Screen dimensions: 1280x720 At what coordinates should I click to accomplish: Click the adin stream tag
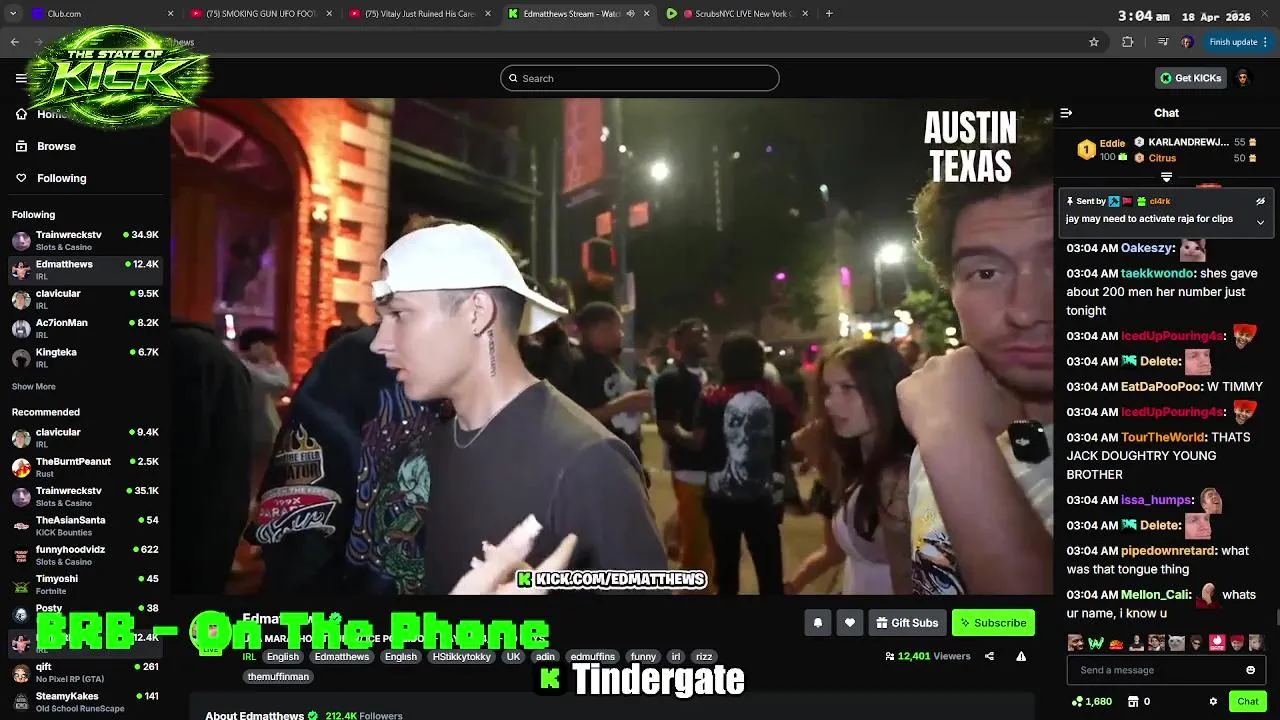(x=545, y=657)
